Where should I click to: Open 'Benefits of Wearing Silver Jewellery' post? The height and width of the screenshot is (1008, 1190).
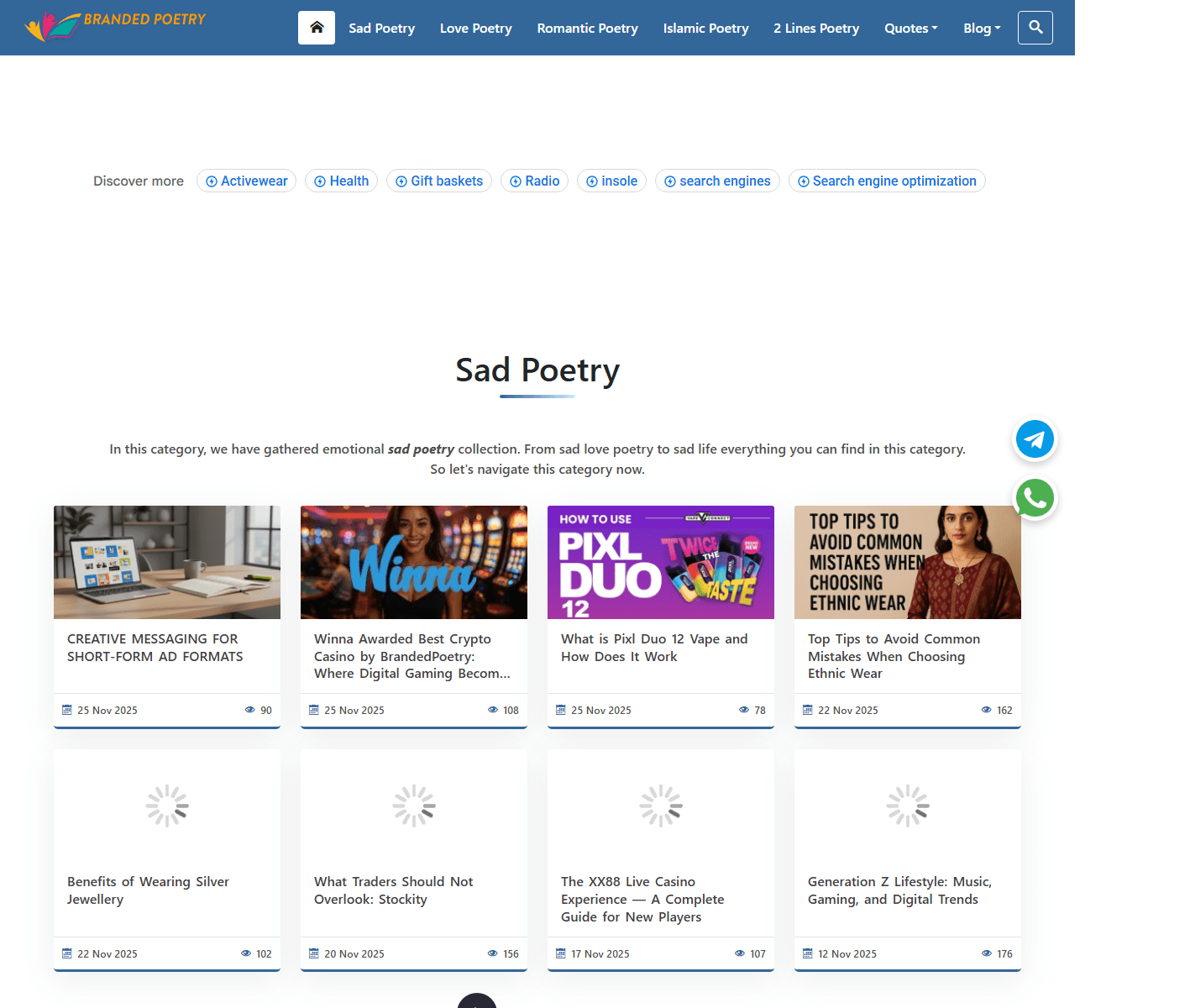click(x=148, y=890)
